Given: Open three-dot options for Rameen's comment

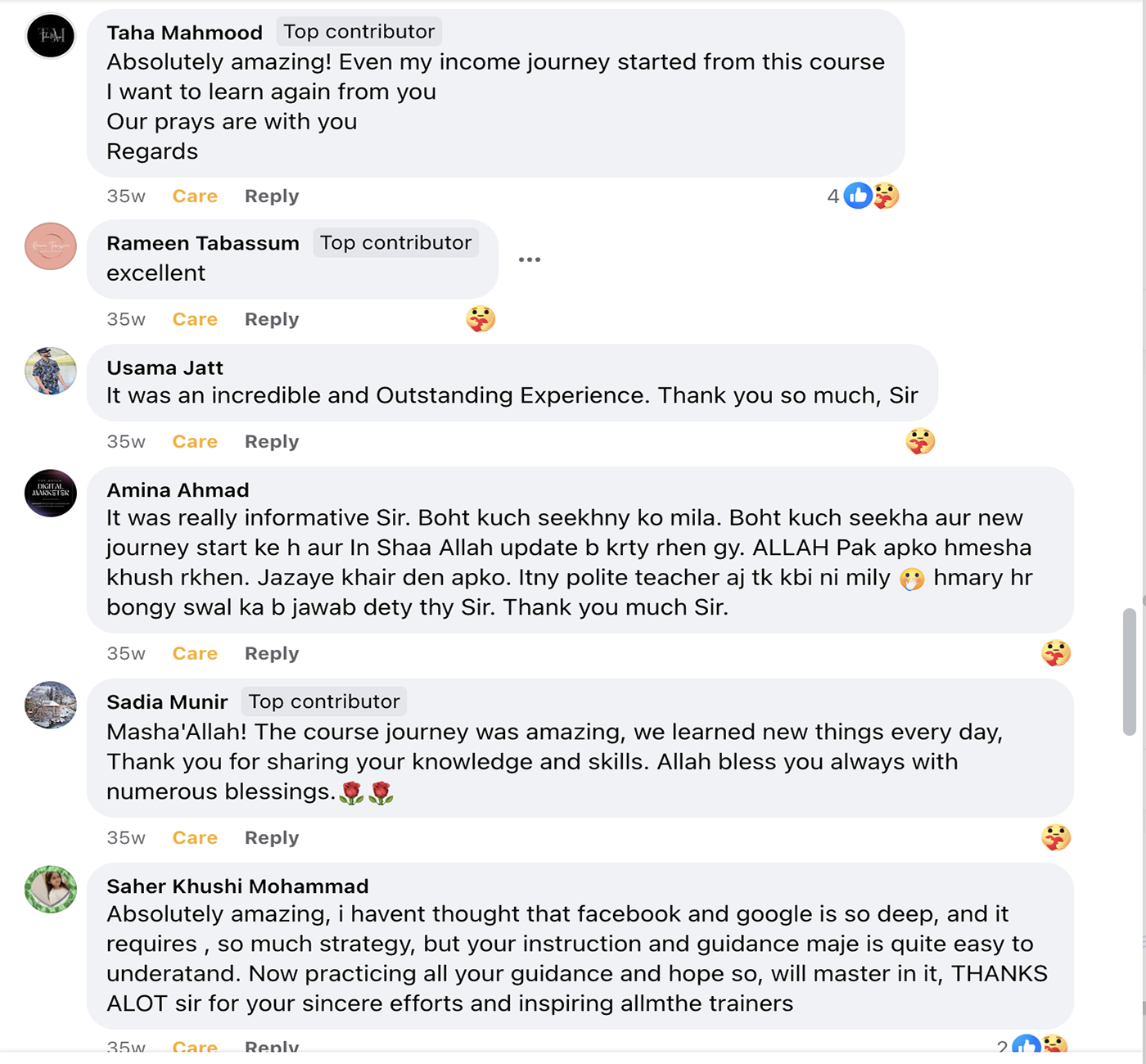Looking at the screenshot, I should pos(530,259).
